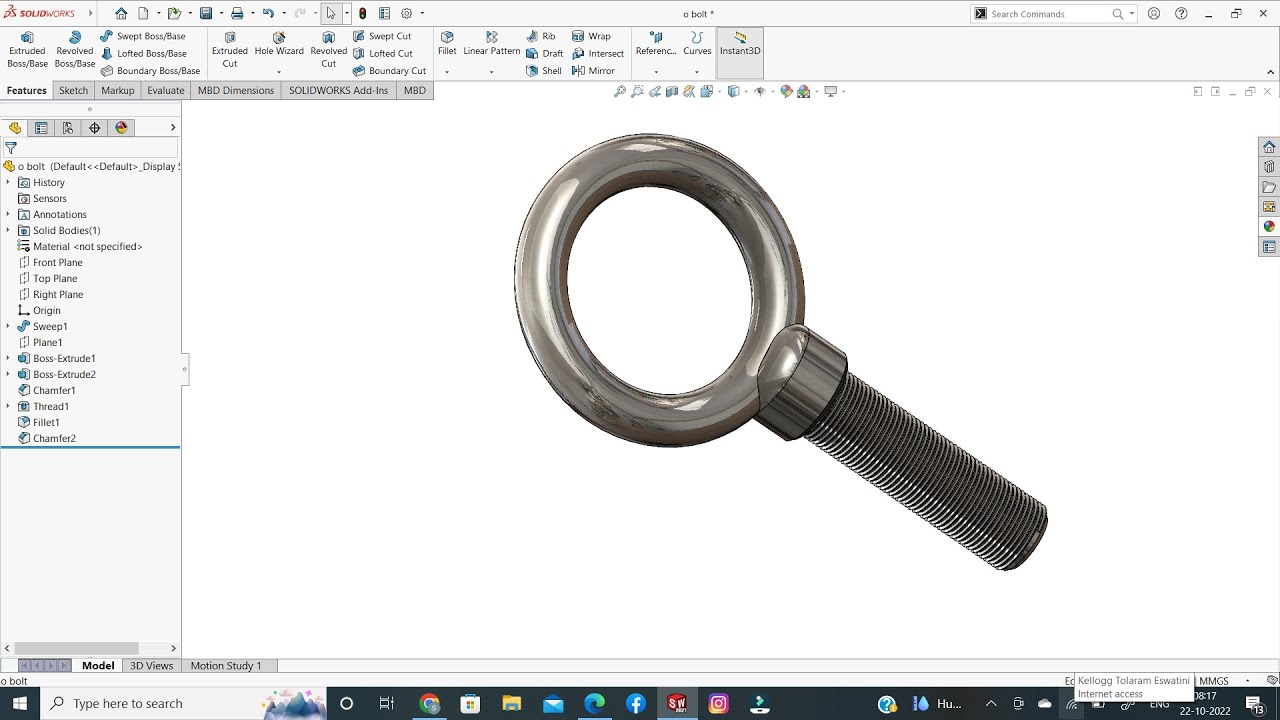Image resolution: width=1280 pixels, height=720 pixels.
Task: Click the Rebuild traffic light icon
Action: 362,13
